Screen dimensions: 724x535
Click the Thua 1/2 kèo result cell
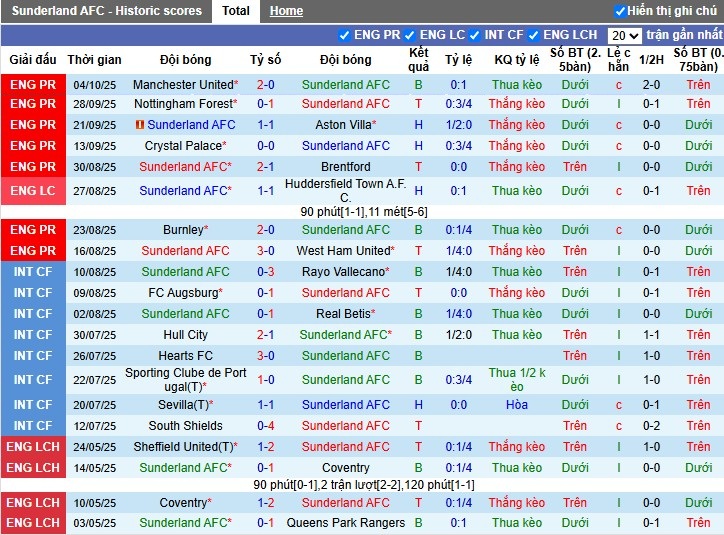(517, 379)
